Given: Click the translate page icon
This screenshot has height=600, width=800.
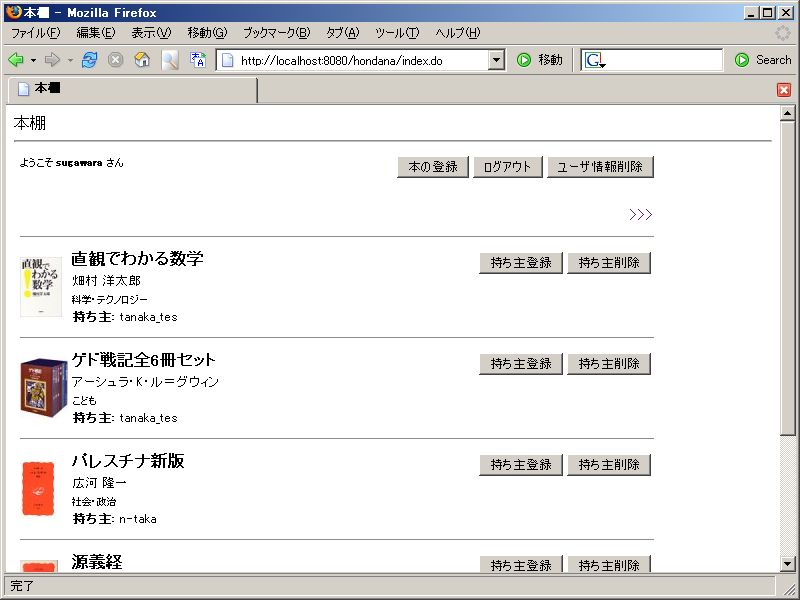Looking at the screenshot, I should coord(198,60).
